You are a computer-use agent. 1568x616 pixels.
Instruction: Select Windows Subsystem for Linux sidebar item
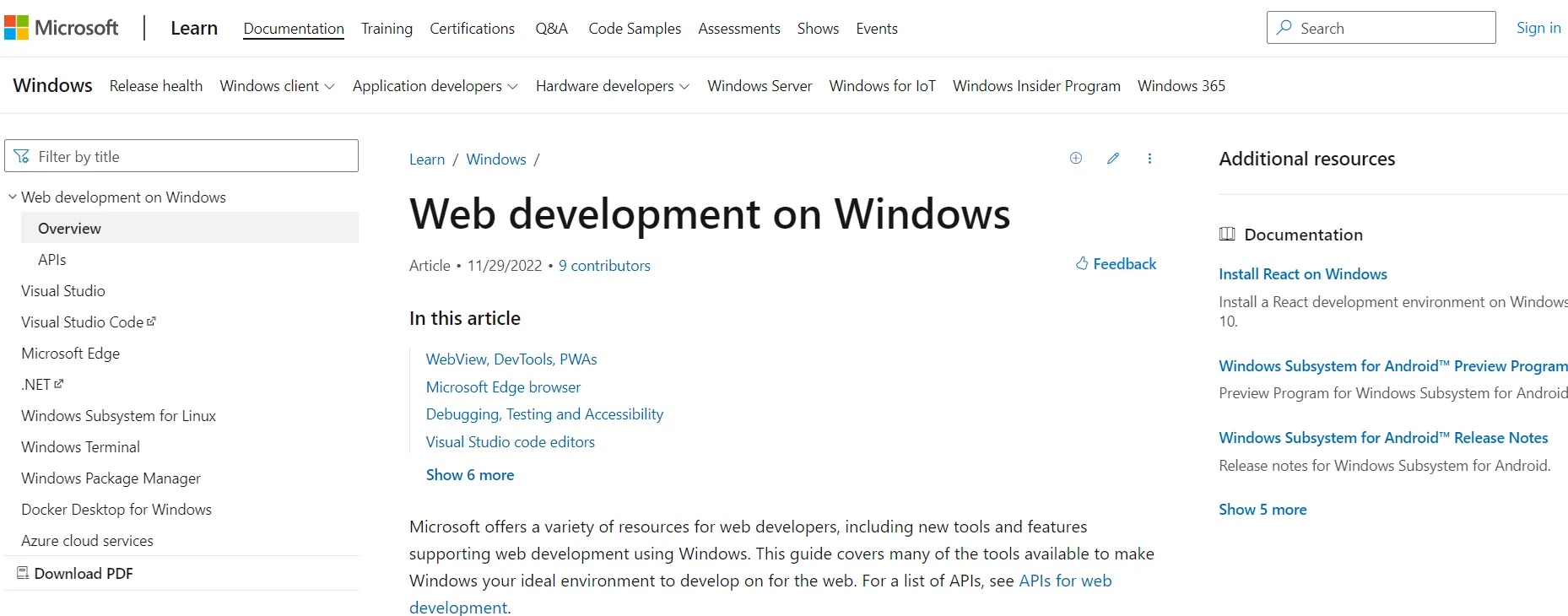point(118,415)
